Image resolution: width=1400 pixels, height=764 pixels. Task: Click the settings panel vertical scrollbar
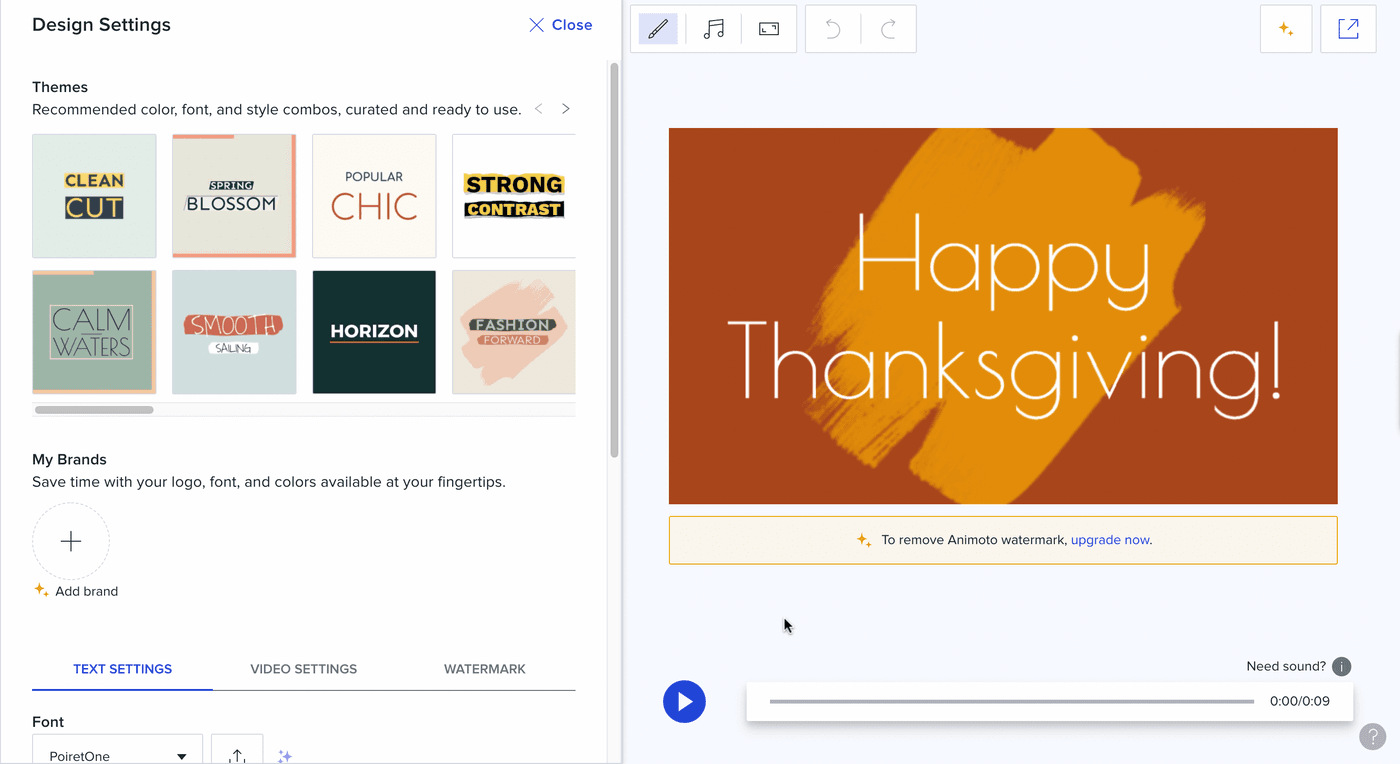(x=614, y=260)
